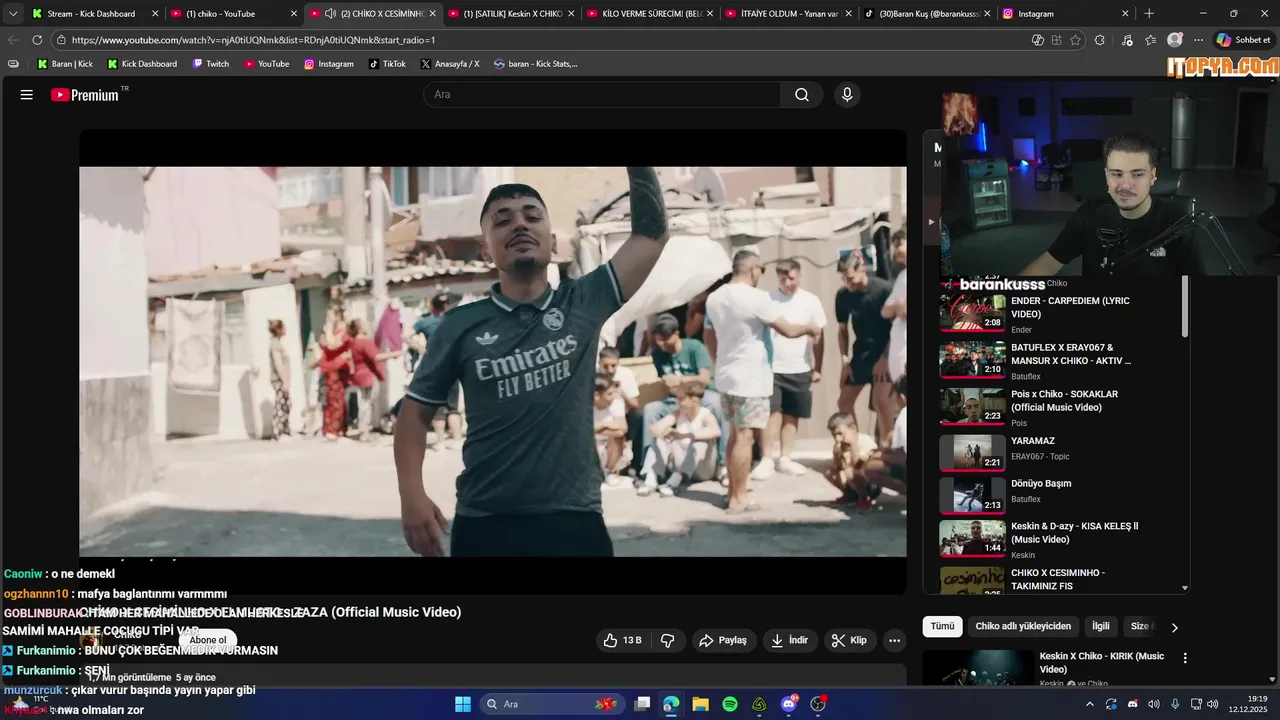Image resolution: width=1280 pixels, height=720 pixels.
Task: Show hidden system tray icons chevron
Action: point(1090,704)
